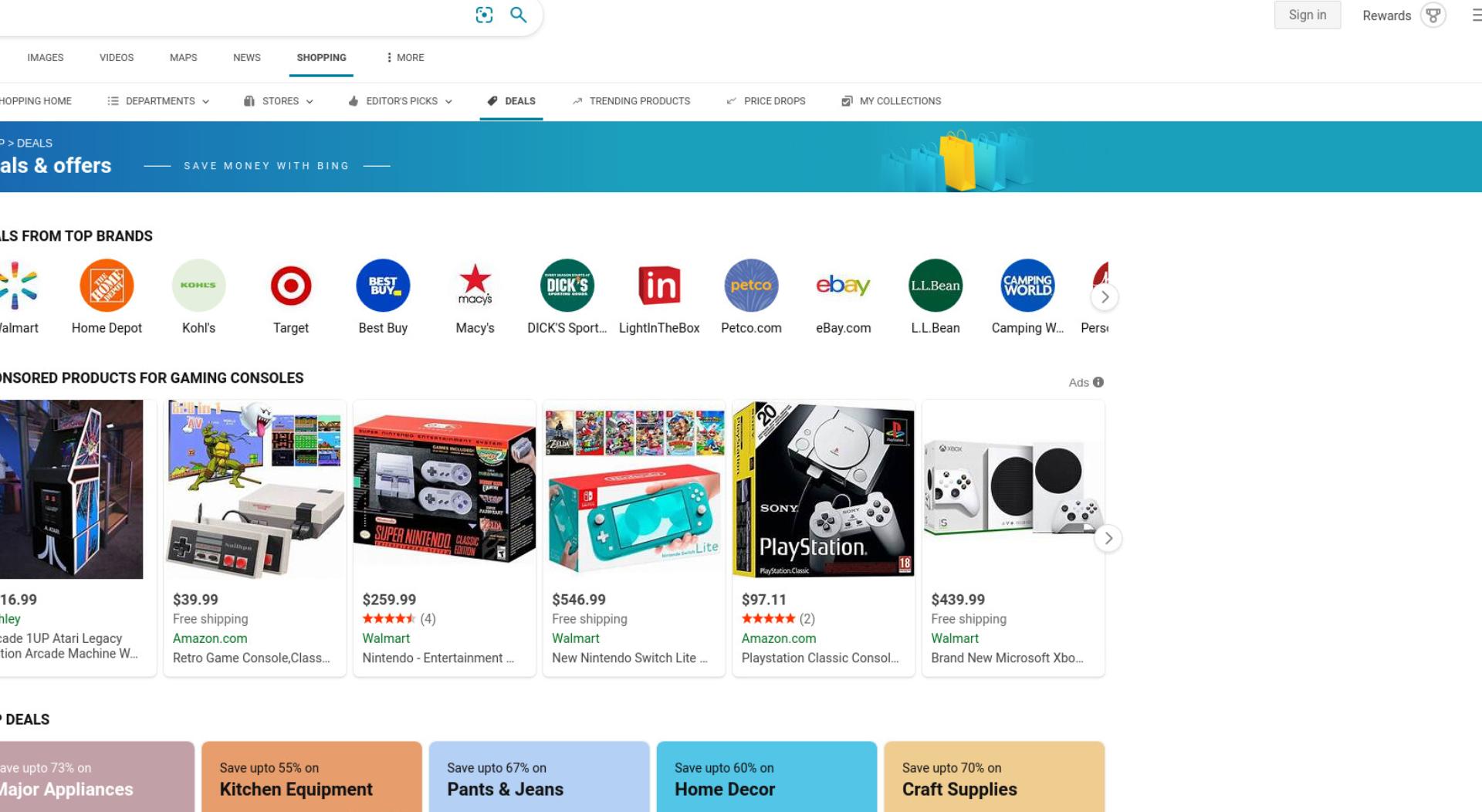Advance gaming consoles carousel right arrow
The width and height of the screenshot is (1482, 812).
pos(1108,539)
